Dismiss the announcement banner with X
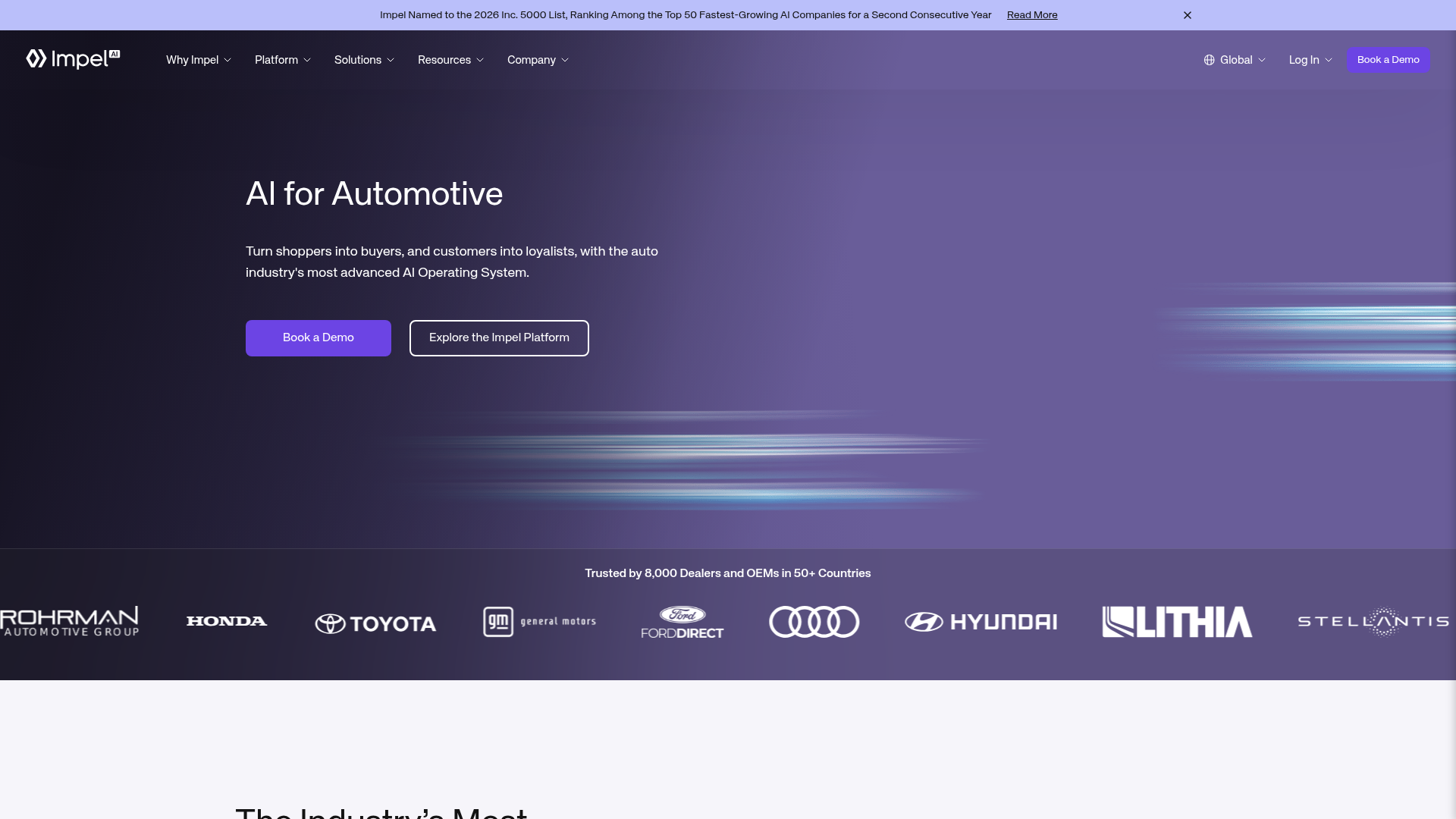 (1188, 15)
